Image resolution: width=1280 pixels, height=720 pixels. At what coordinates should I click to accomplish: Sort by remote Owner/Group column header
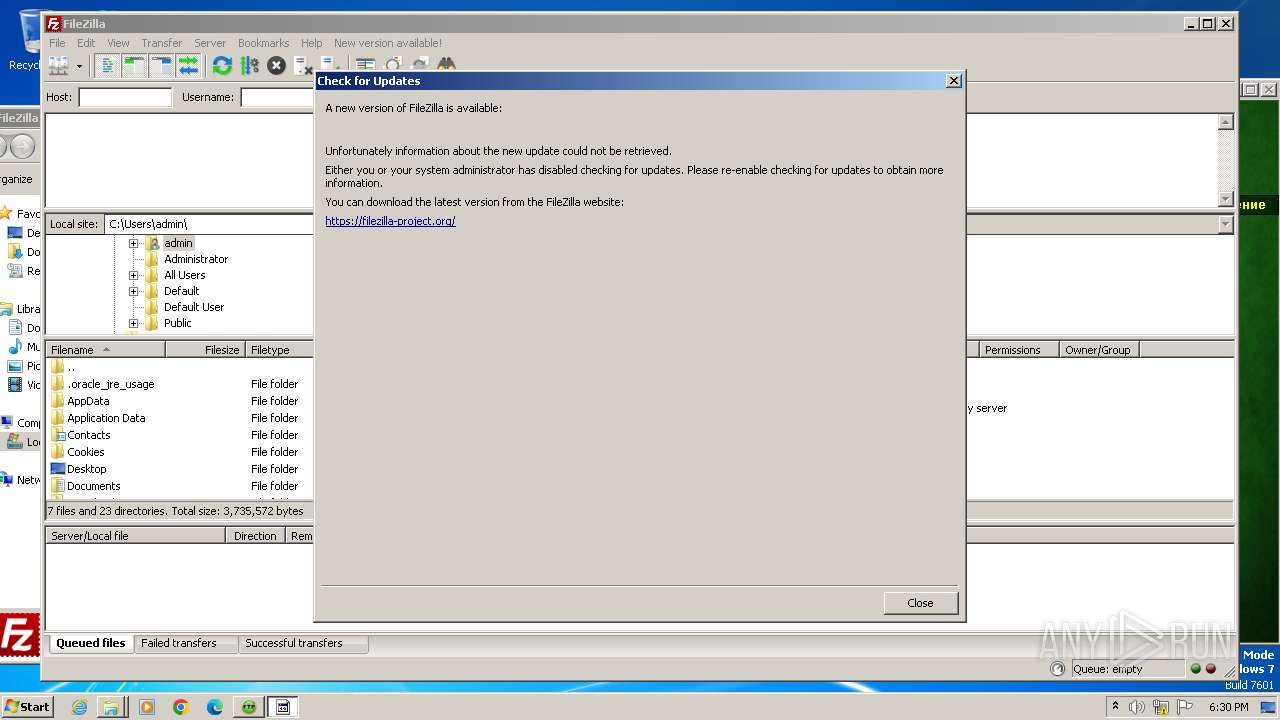(x=1099, y=350)
